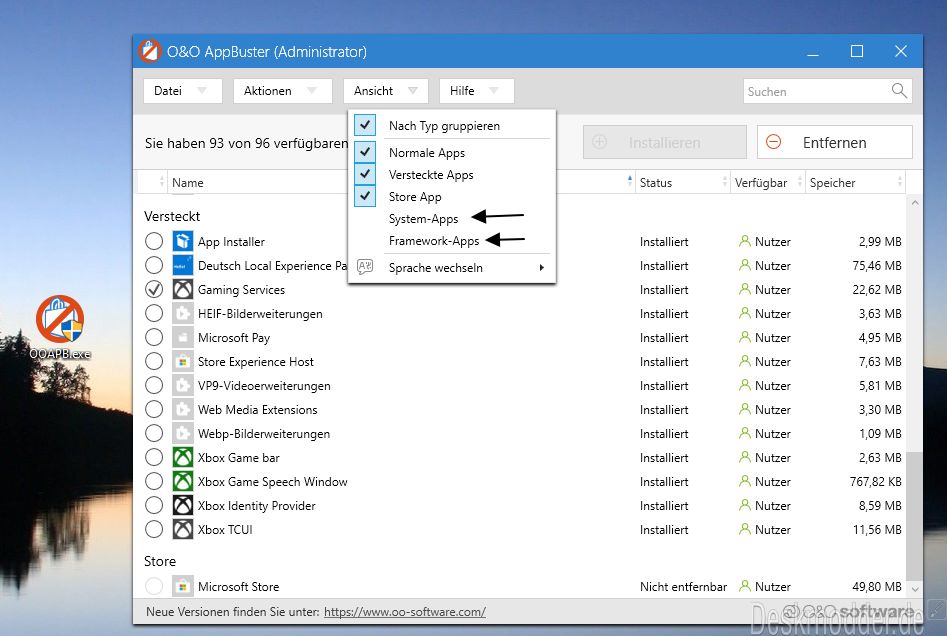Close the Ansicht dropdown menu
Screen dimensions: 947x636
coord(386,91)
